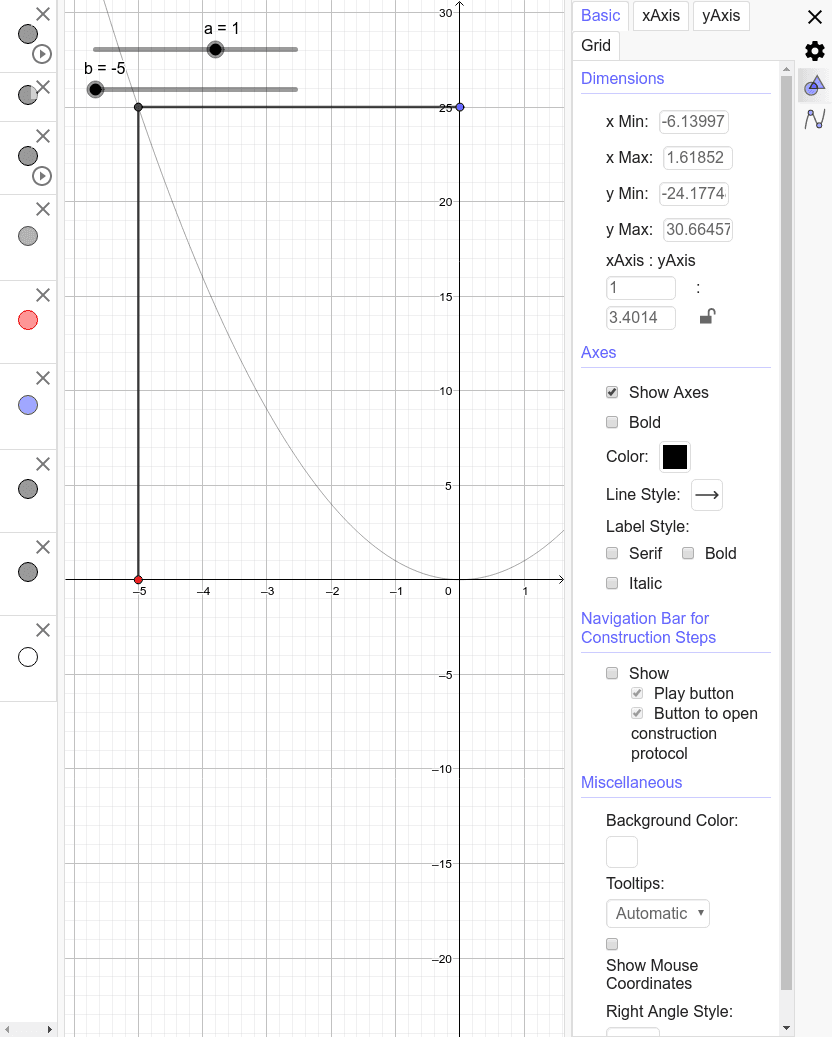Switch to the Grid tab
This screenshot has height=1039, width=834.
(x=596, y=45)
